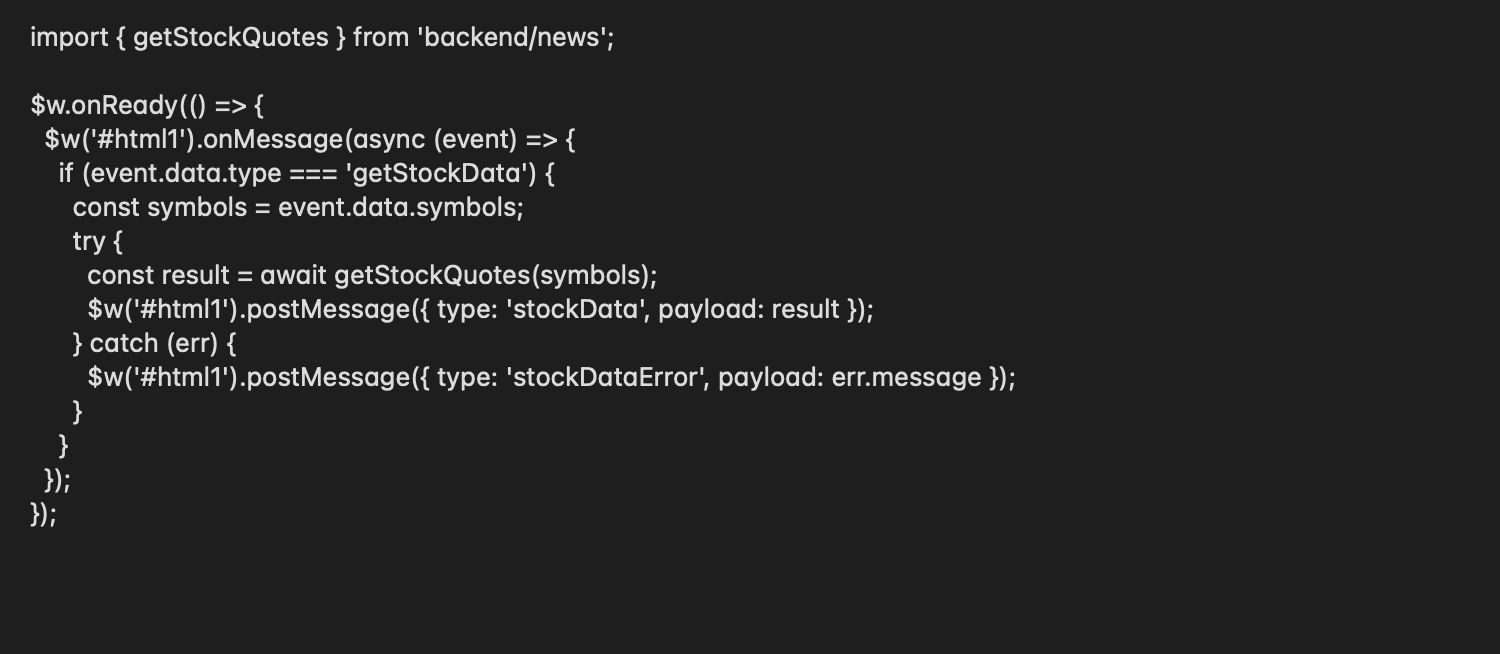Click payload: result in first postMessage
The image size is (1500, 654).
point(749,310)
